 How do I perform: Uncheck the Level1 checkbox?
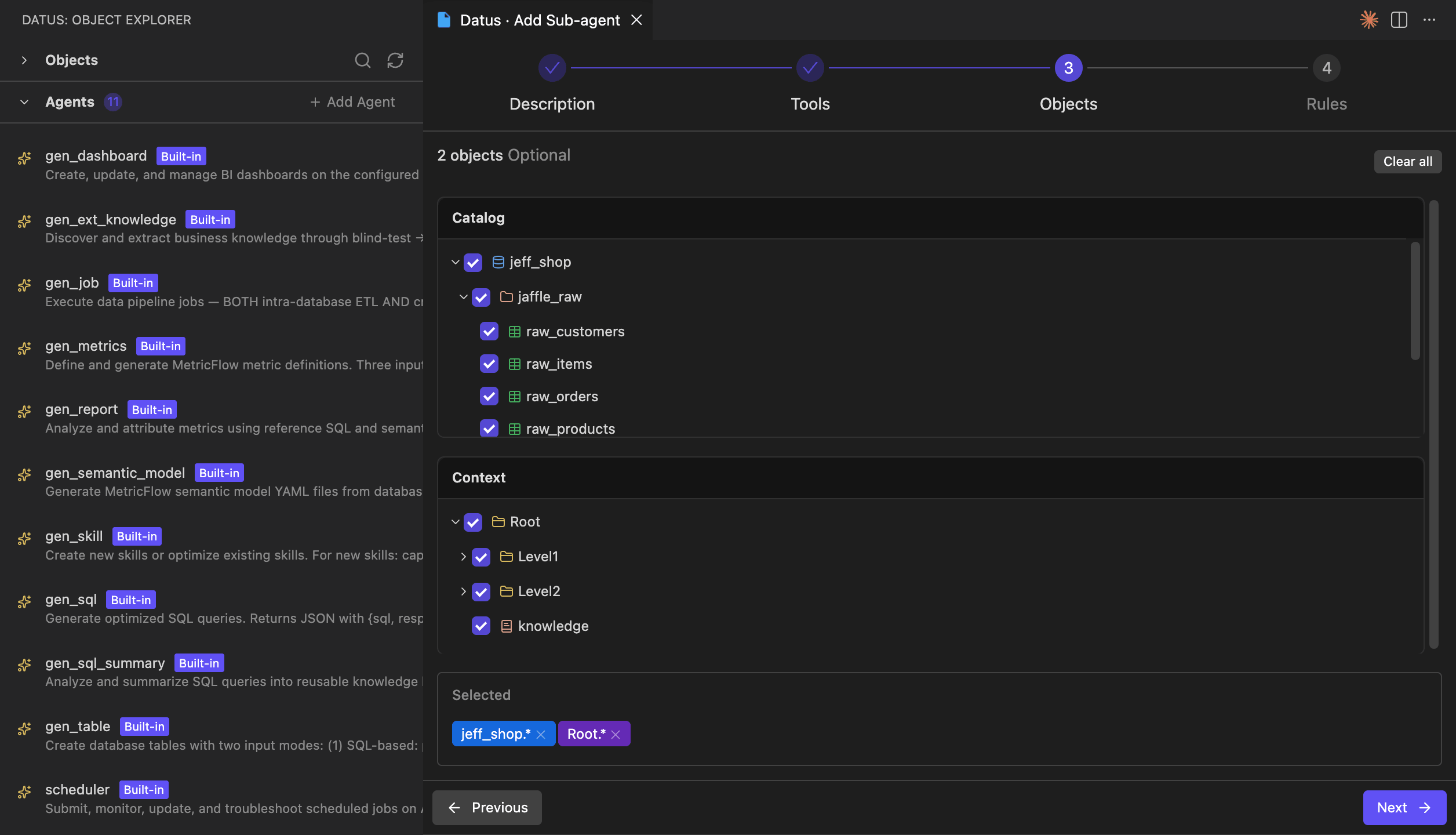click(x=481, y=557)
